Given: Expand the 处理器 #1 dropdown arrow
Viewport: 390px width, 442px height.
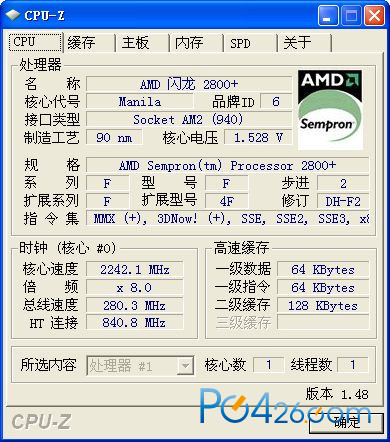Looking at the screenshot, I should [x=185, y=366].
